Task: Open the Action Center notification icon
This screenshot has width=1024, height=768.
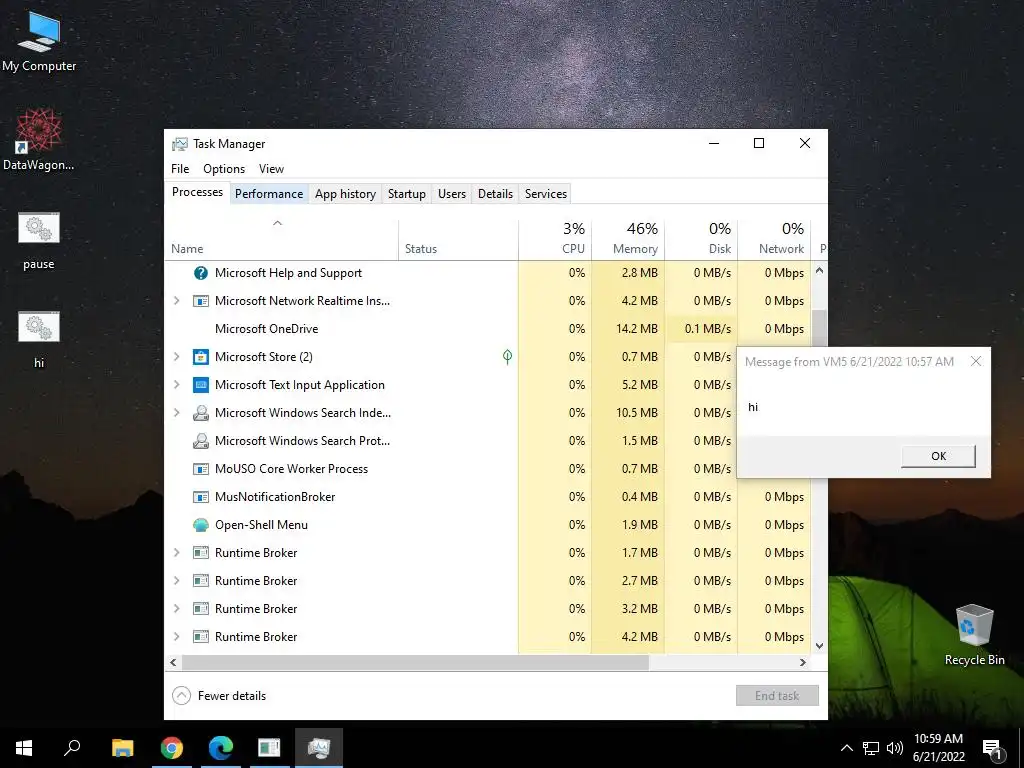Action: pyautogui.click(x=993, y=749)
